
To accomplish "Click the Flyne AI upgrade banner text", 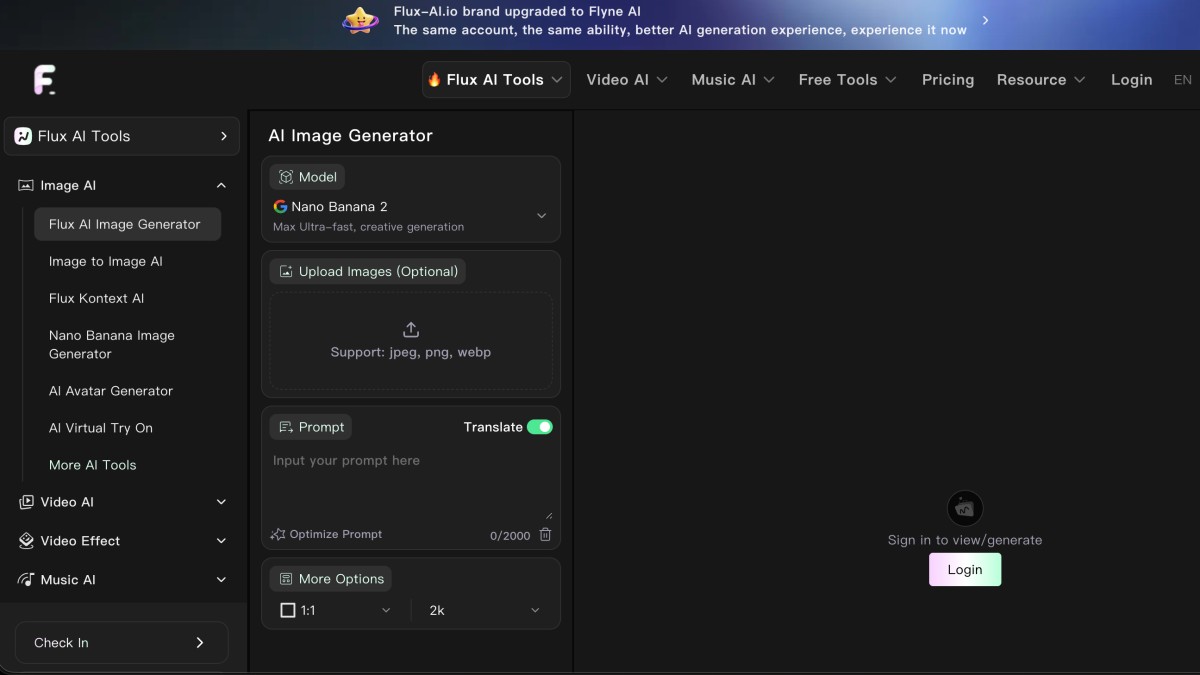I will coord(680,21).
